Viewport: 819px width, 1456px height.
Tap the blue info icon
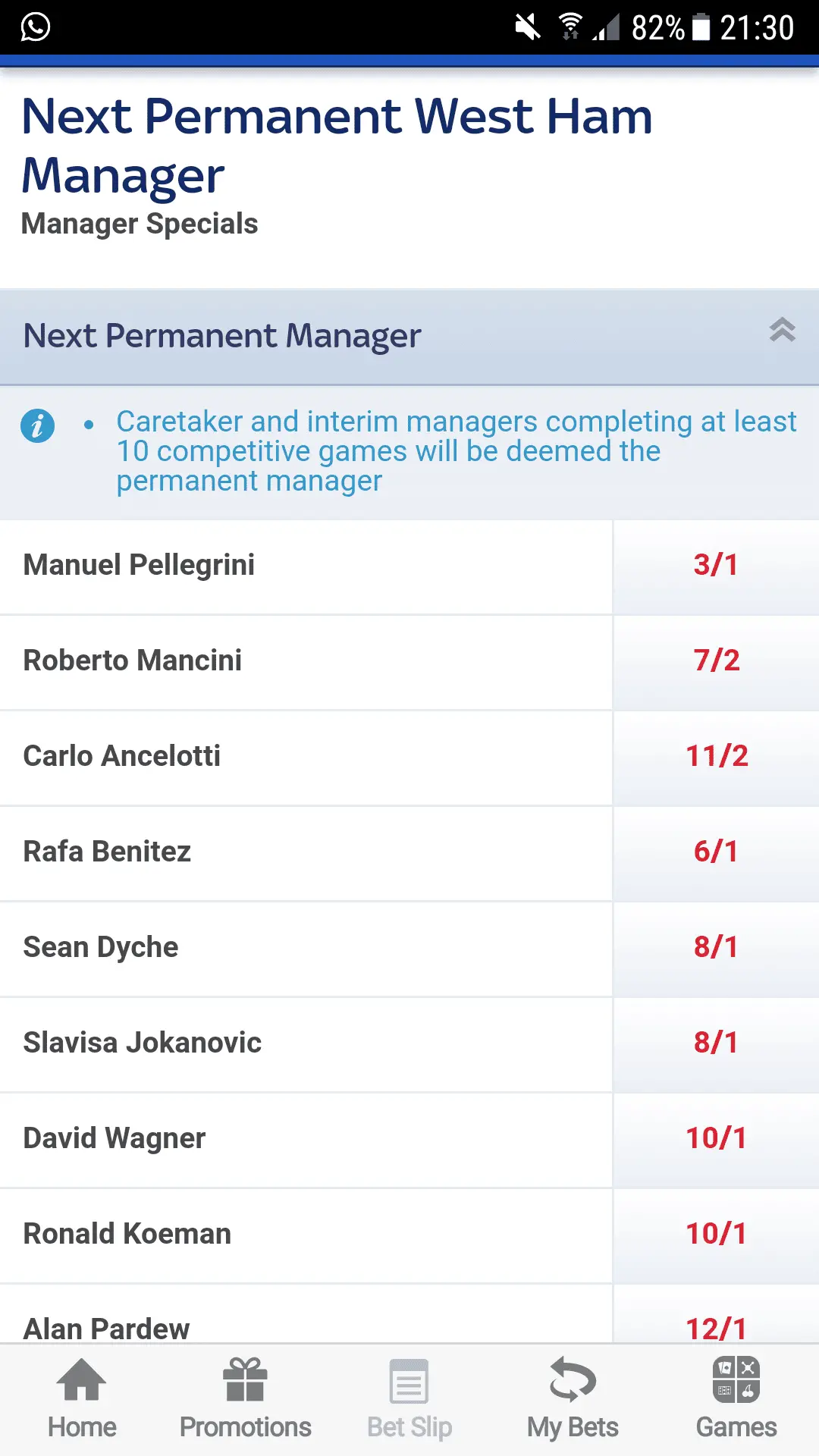click(x=37, y=425)
